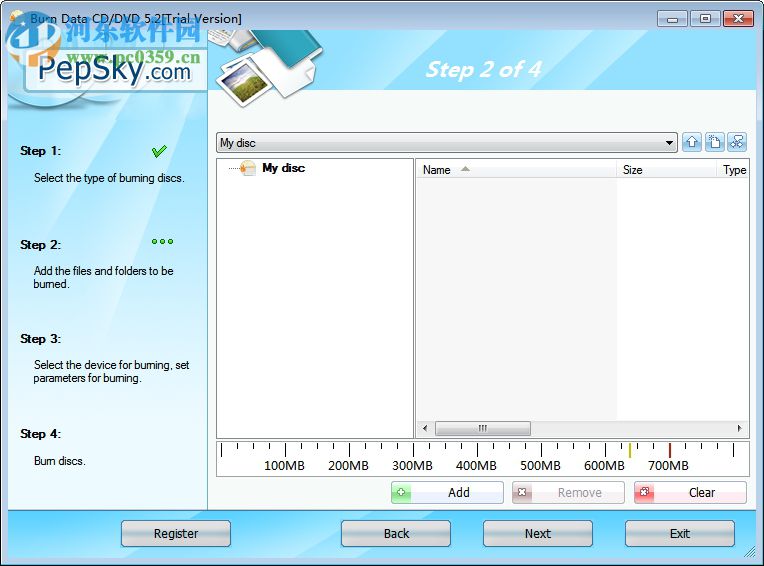Image resolution: width=764 pixels, height=566 pixels.
Task: Minimize the Burn Data CD/DVD window
Action: click(x=672, y=19)
